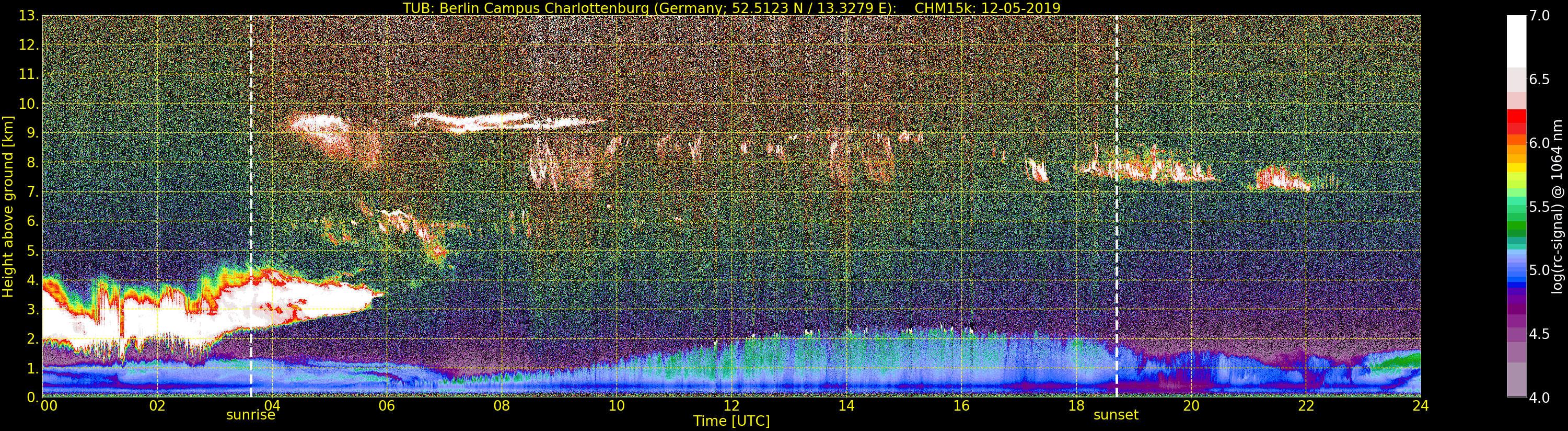This screenshot has height=431, width=1568.
Task: Click the colorbar value label '6.0'
Action: point(1539,143)
